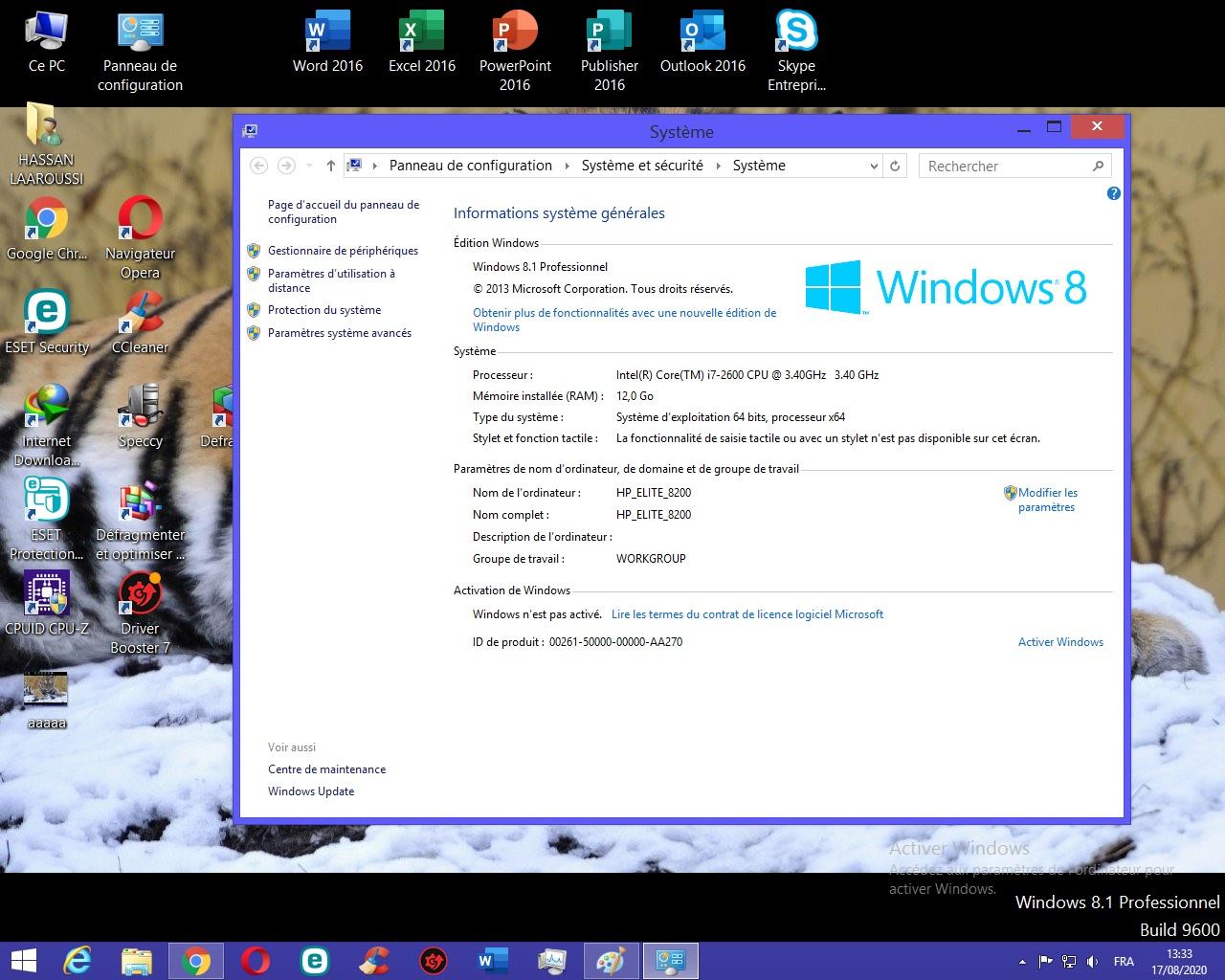Open Gestionnaire de périphériques

click(343, 251)
